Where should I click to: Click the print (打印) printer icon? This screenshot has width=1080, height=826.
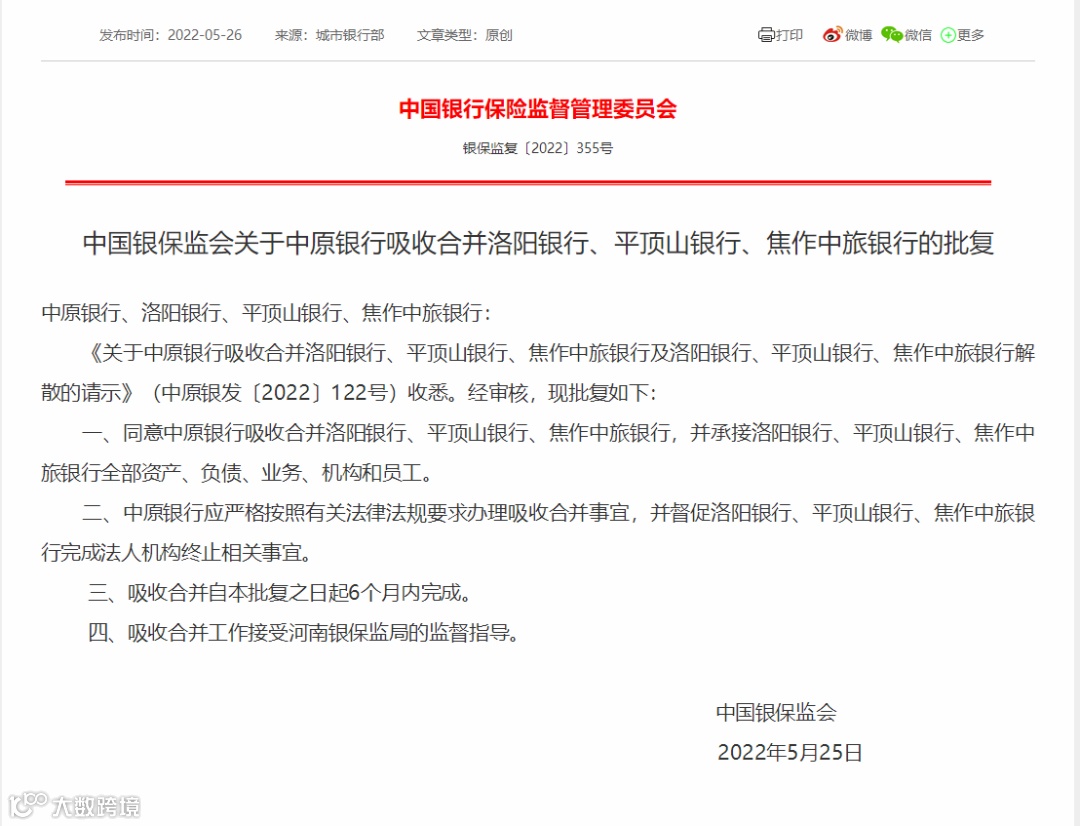tap(766, 35)
